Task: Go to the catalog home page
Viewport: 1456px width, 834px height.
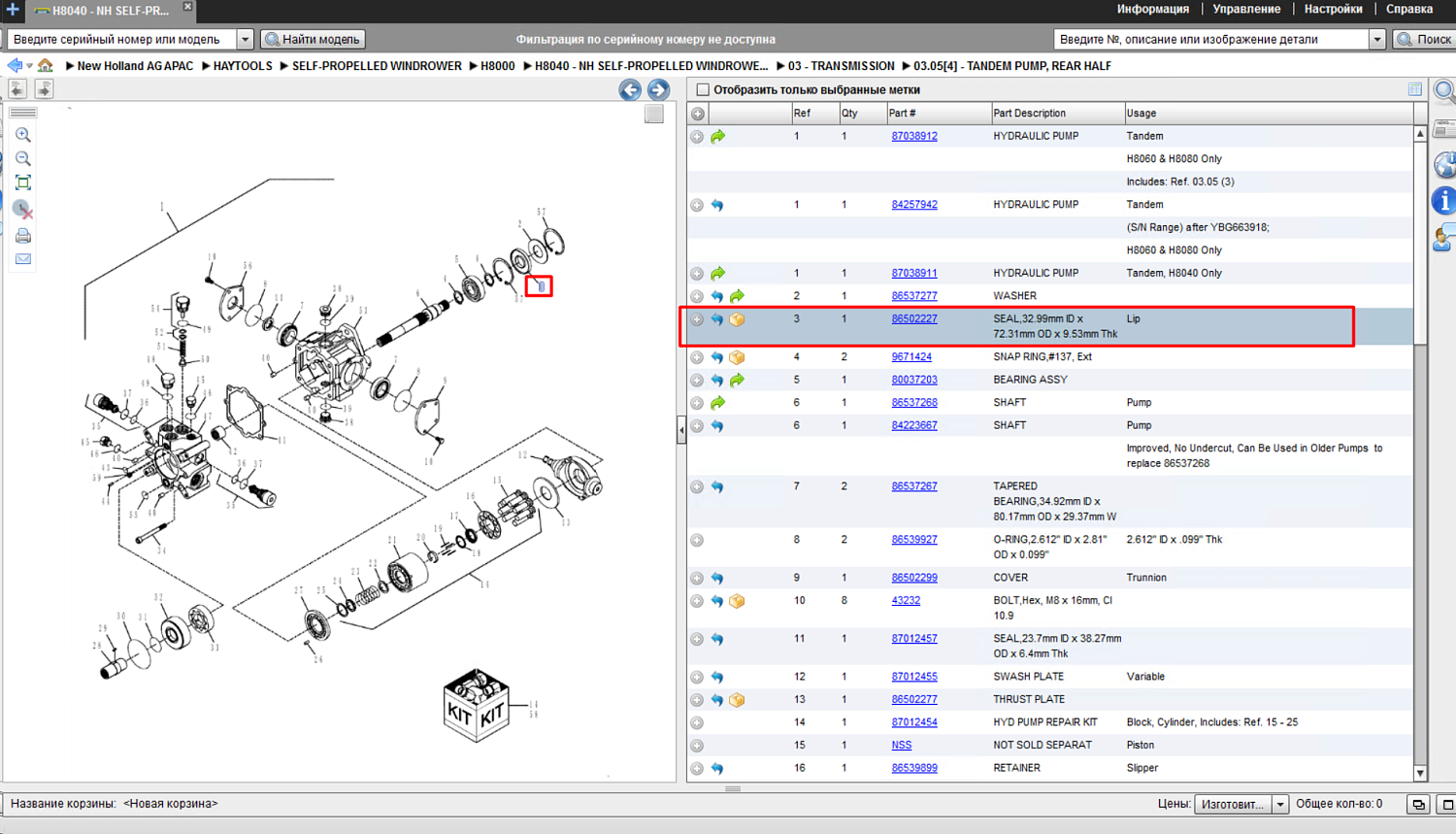Action: pos(46,66)
